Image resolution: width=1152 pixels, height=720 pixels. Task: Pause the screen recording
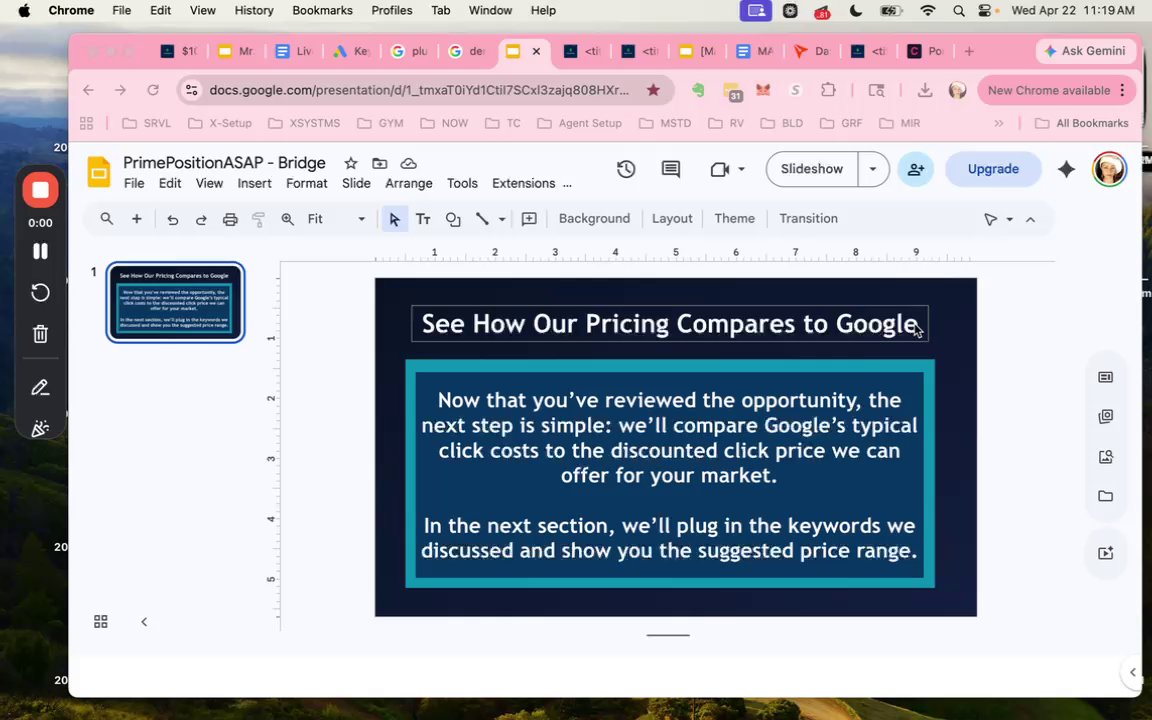(40, 251)
